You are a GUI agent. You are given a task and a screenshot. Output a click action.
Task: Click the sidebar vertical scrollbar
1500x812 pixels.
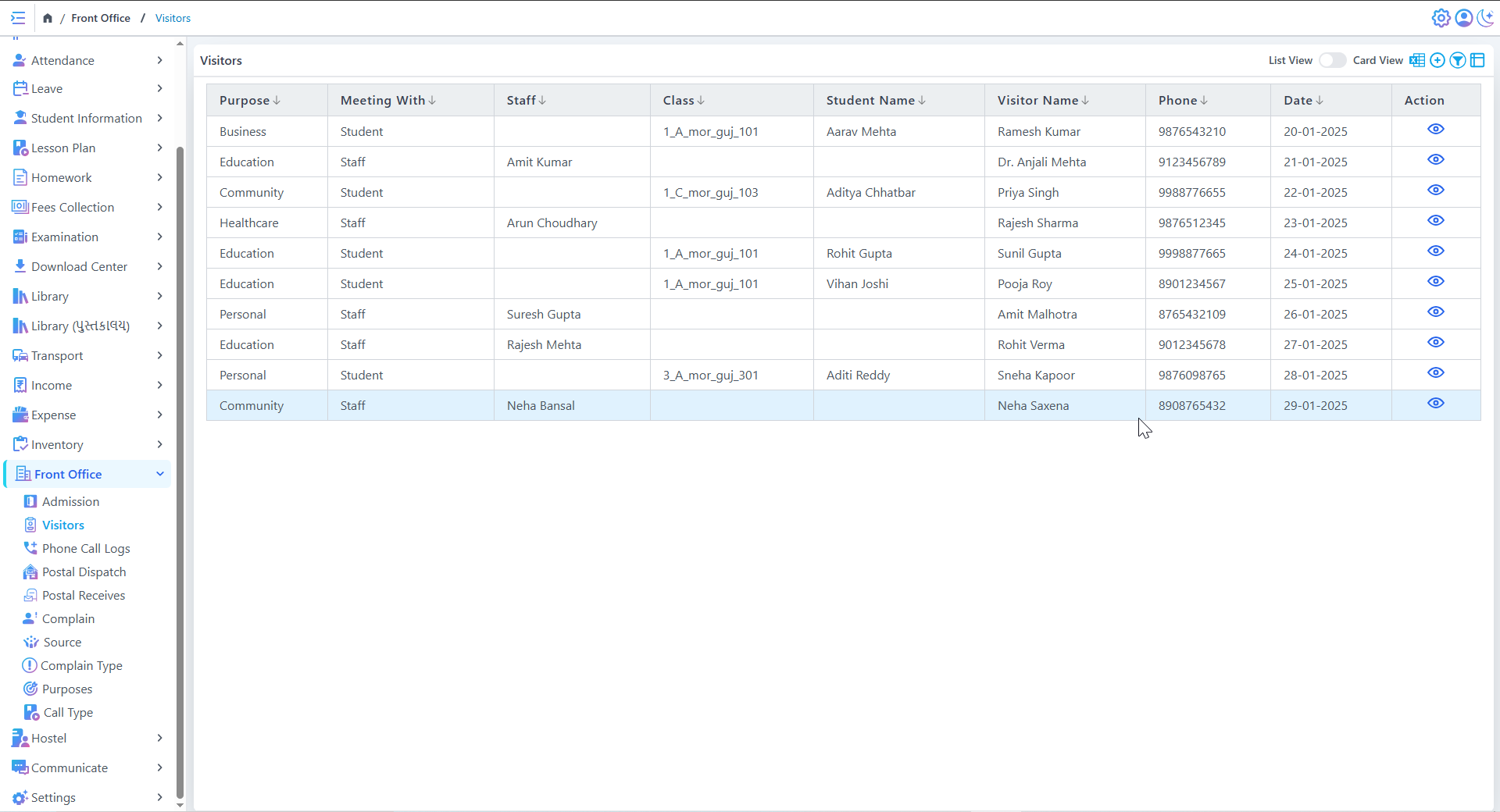click(x=180, y=468)
